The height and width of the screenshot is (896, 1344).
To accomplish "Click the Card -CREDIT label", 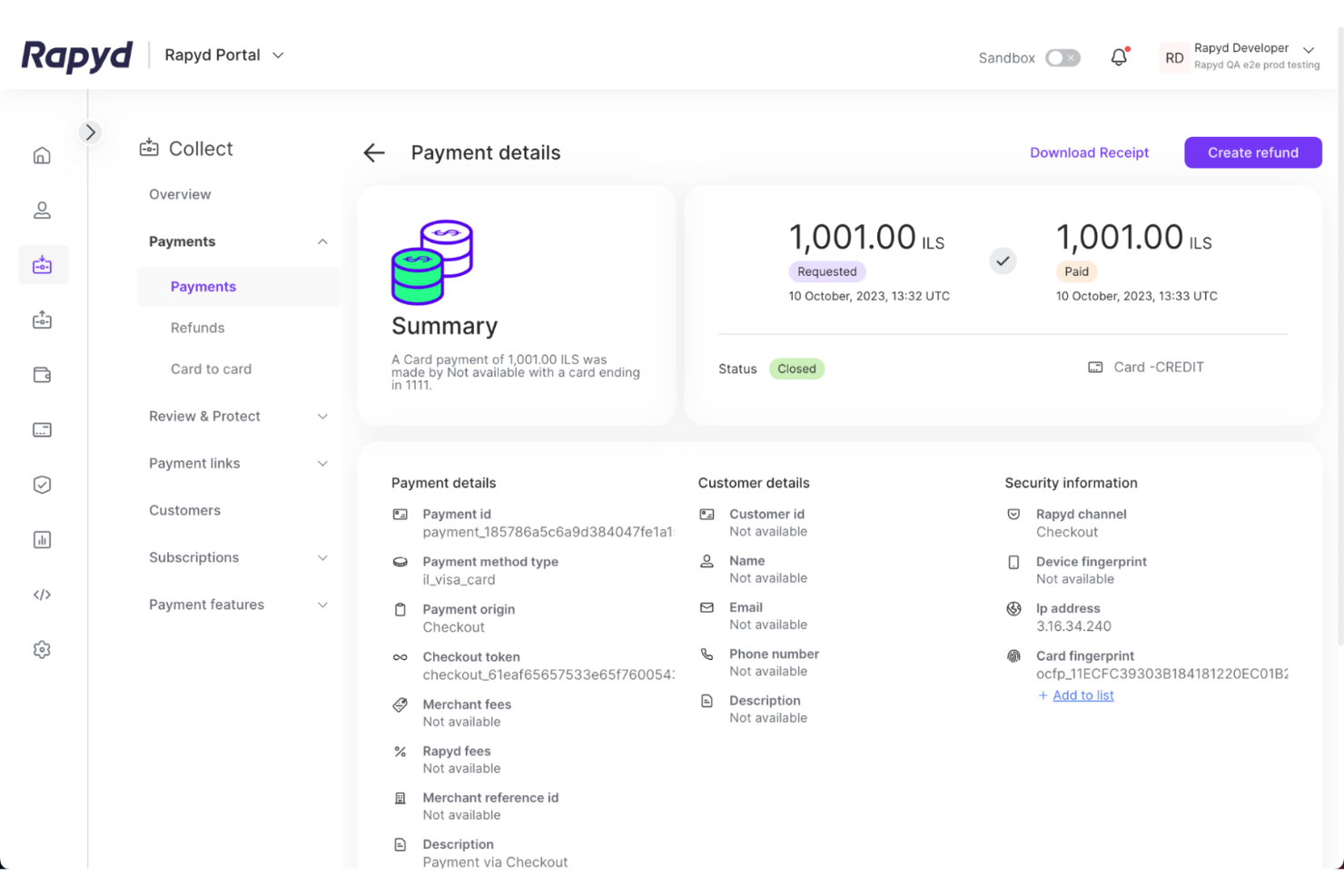I will (x=1159, y=367).
